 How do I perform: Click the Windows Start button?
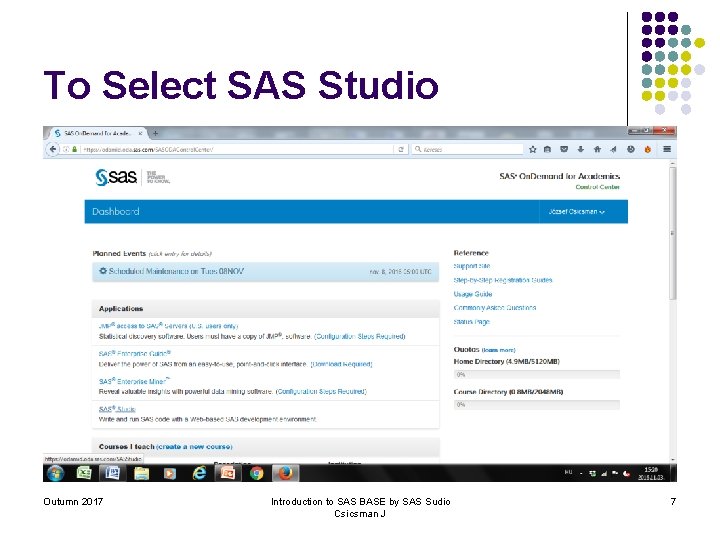point(56,473)
